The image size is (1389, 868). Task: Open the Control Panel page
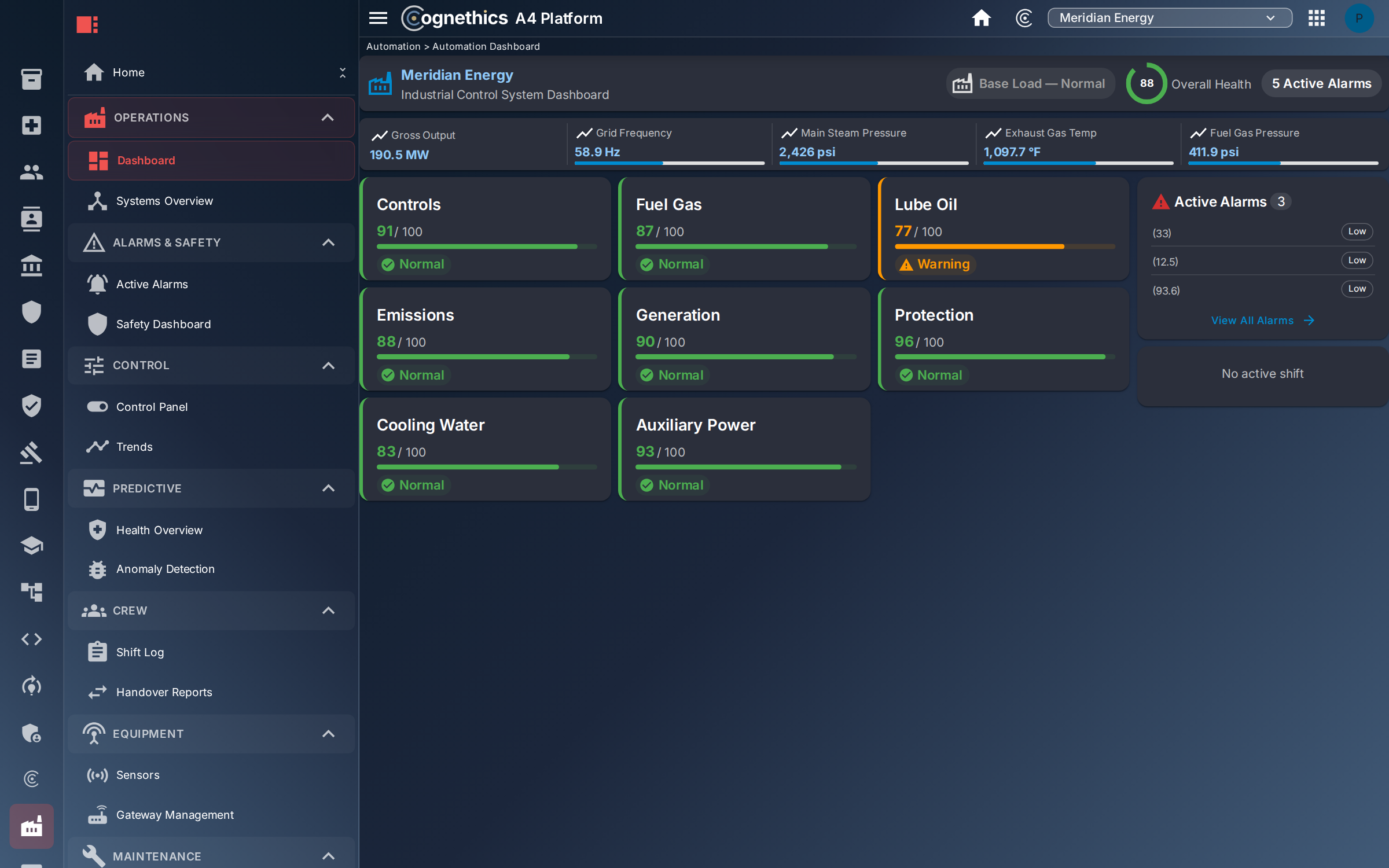pyautogui.click(x=211, y=407)
